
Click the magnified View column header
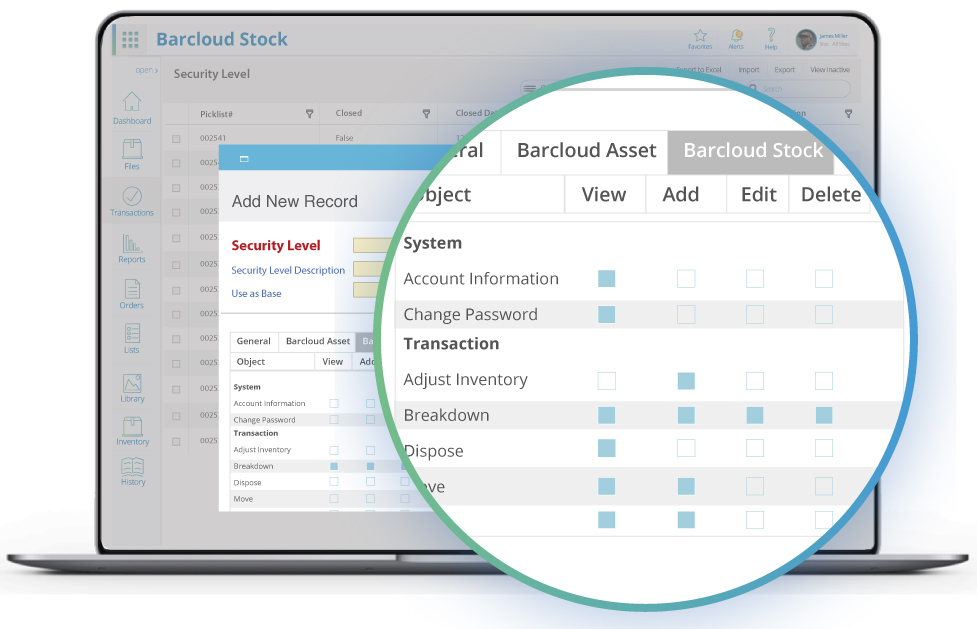(x=604, y=194)
